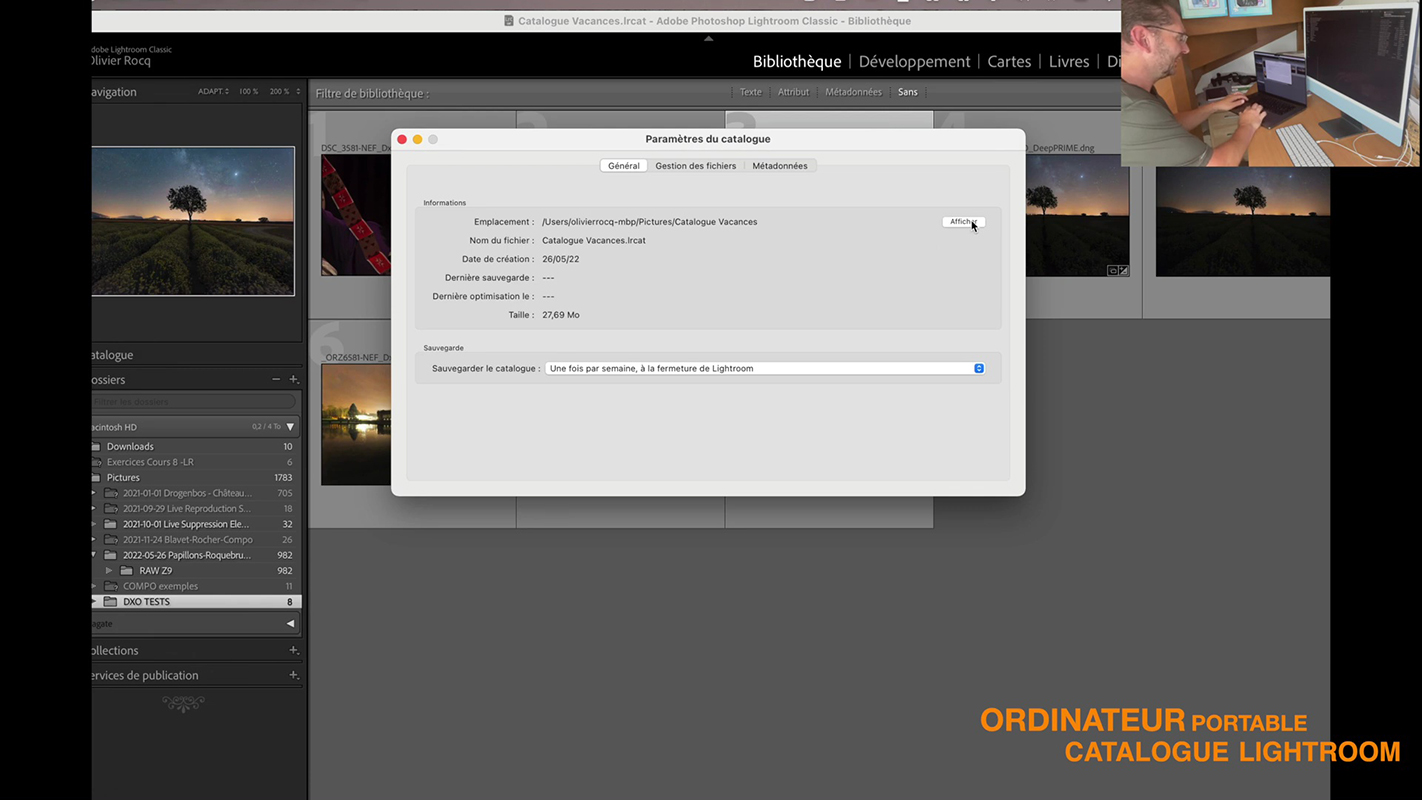Select the Sans filter option
Viewport: 1422px width, 800px height.
[907, 92]
